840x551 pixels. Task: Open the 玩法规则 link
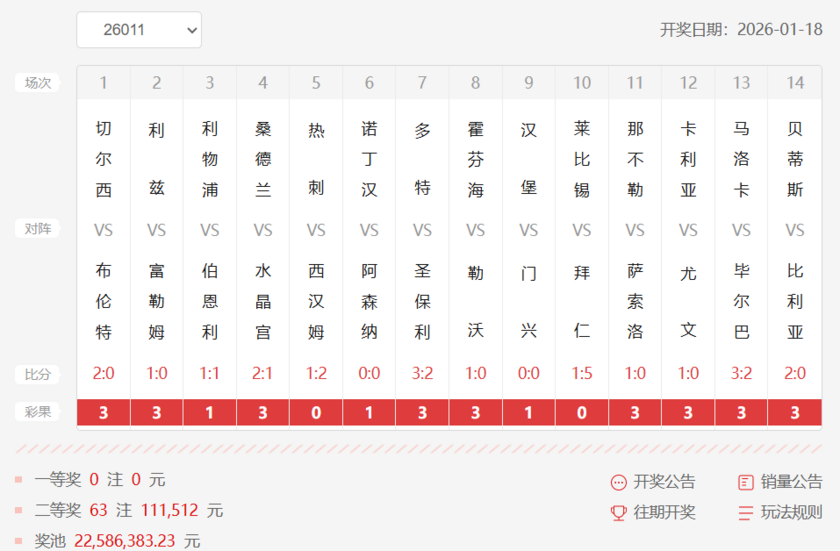click(x=791, y=512)
